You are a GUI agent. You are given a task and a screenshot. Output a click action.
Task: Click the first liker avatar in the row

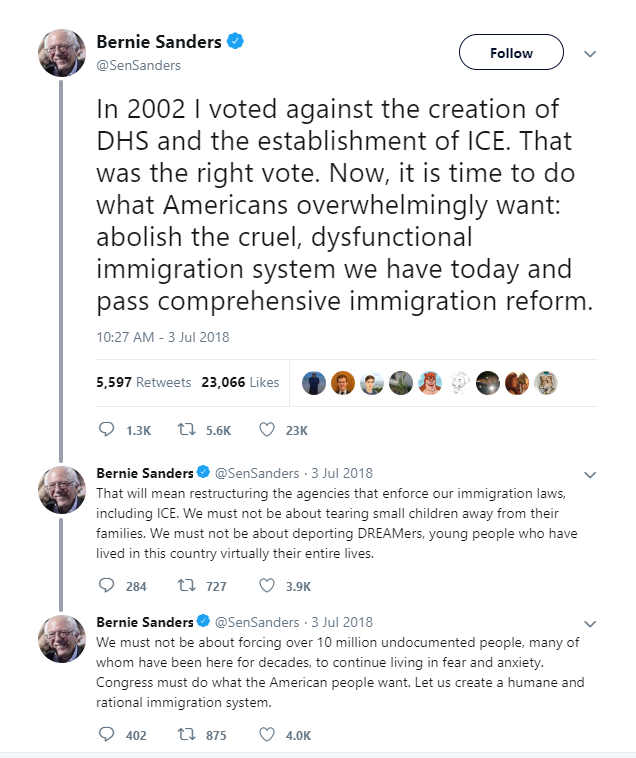click(x=314, y=383)
